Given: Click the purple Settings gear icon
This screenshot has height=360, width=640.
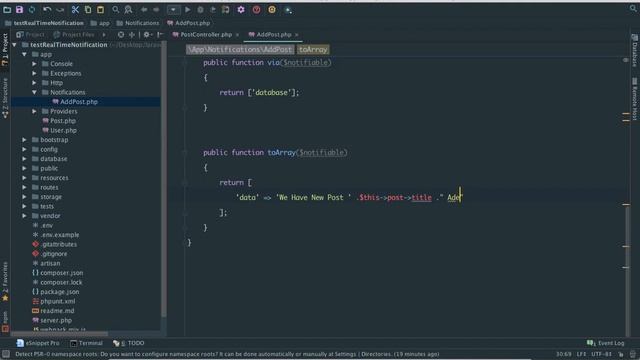Looking at the screenshot, I should point(241,9).
